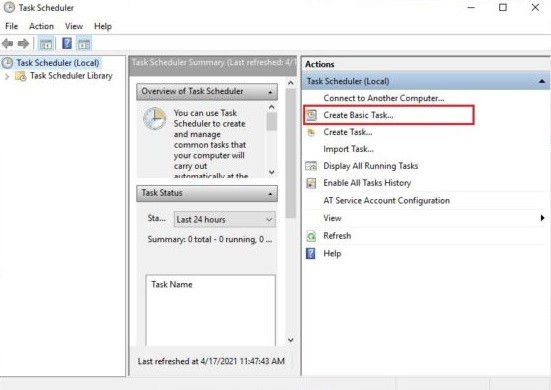Viewport: 551px width, 390px height.
Task: Minimize the Task Scheduler window
Action: 471,8
